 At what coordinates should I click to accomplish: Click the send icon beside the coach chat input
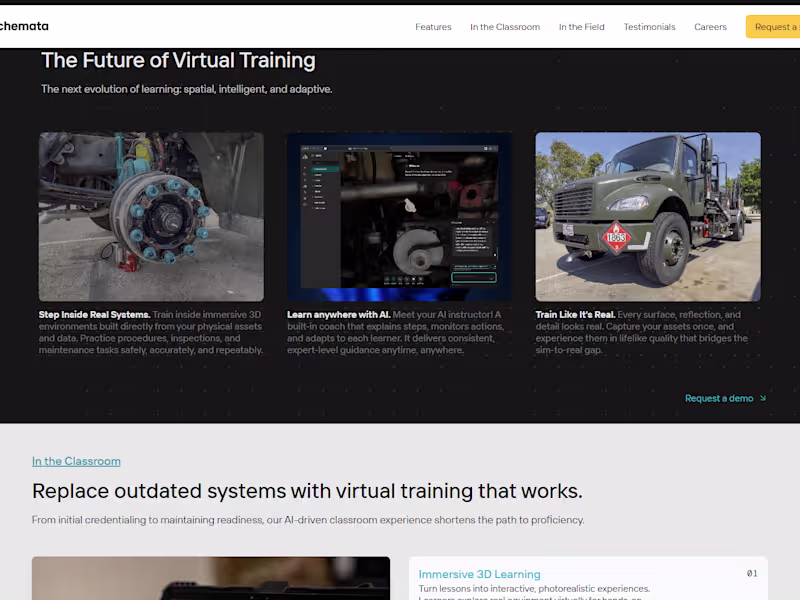(x=494, y=277)
